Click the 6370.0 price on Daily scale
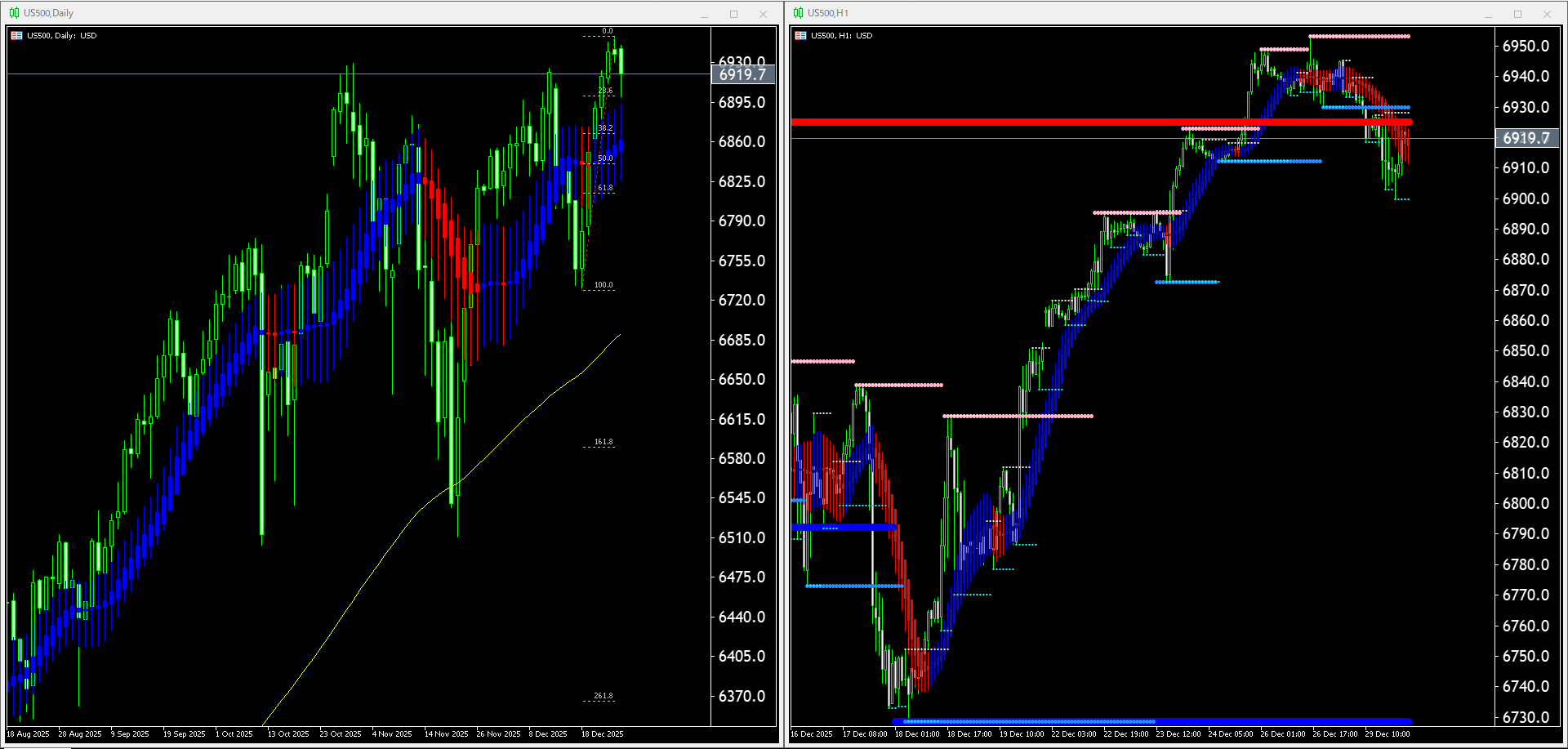The width and height of the screenshot is (1568, 749). click(x=742, y=696)
